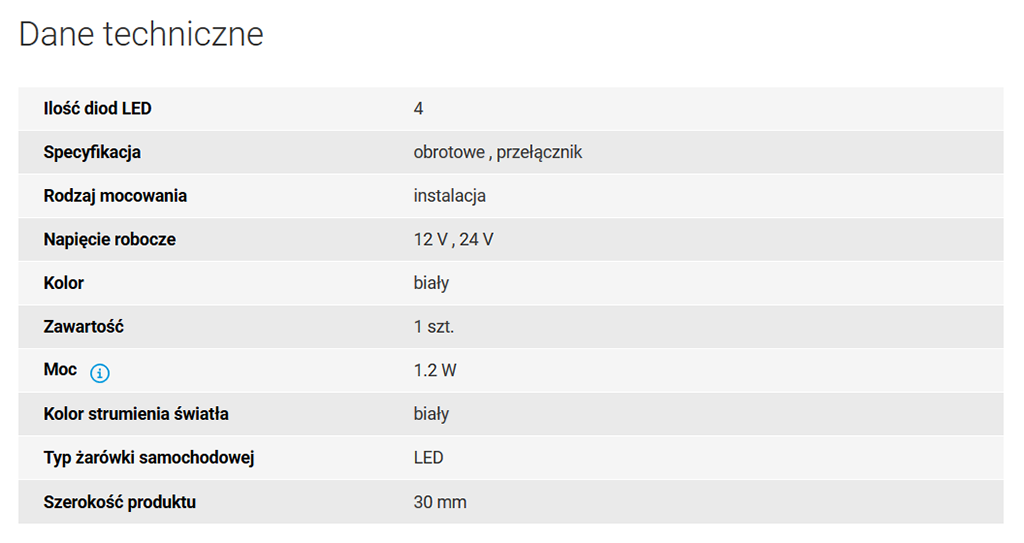
Task: Click the "Ilość diod LED" label
Action: click(98, 108)
